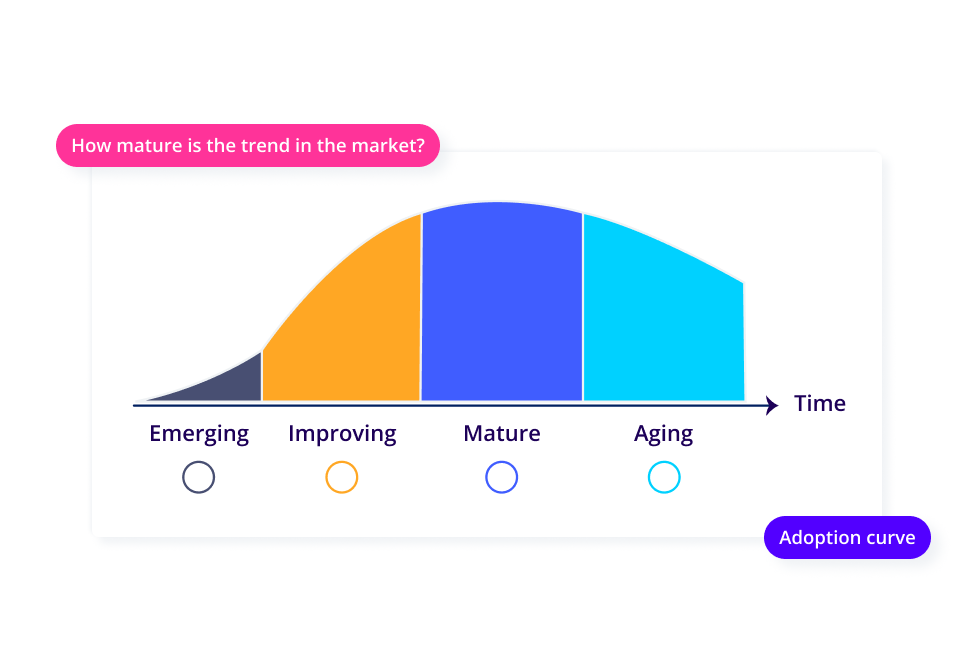Click the Improving text label
This screenshot has height=650, width=980.
click(342, 434)
